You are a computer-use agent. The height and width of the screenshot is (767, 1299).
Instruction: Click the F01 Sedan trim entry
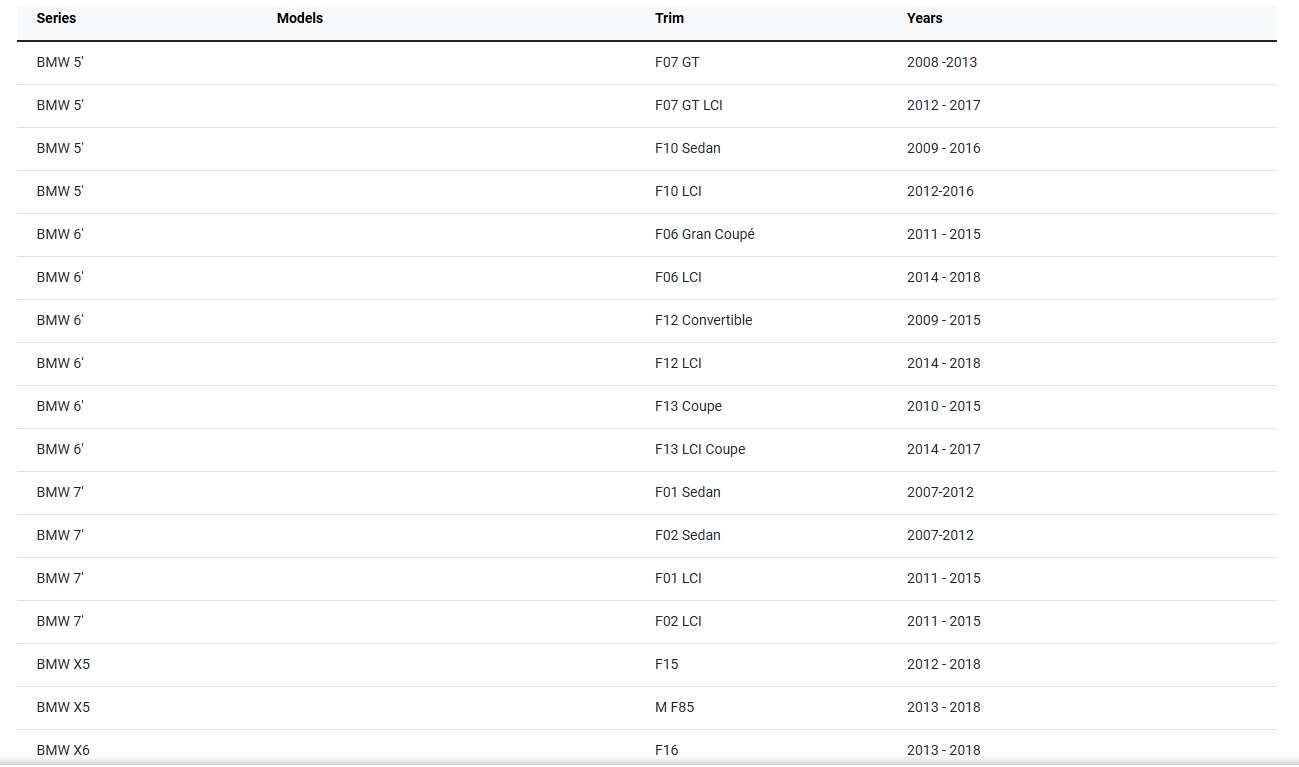[x=687, y=492]
